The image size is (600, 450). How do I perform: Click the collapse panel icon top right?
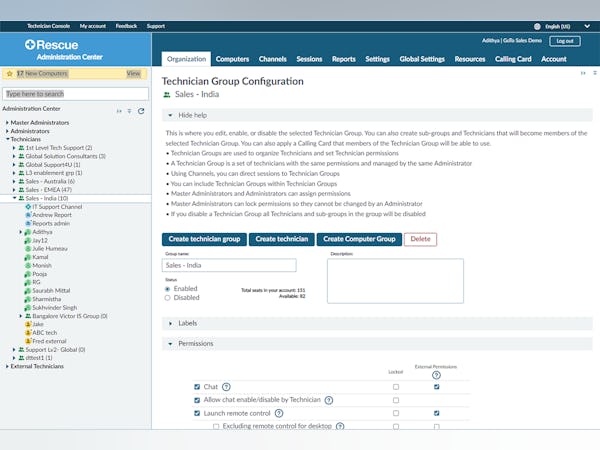pyautogui.click(x=583, y=73)
